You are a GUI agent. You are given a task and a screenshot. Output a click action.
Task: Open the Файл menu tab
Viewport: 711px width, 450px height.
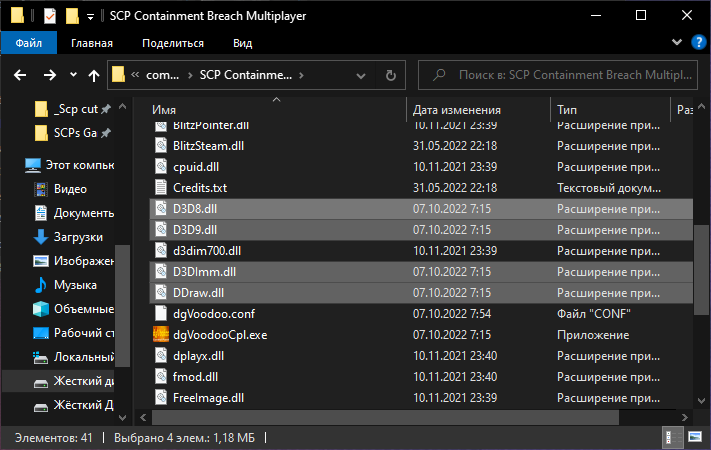(28, 43)
